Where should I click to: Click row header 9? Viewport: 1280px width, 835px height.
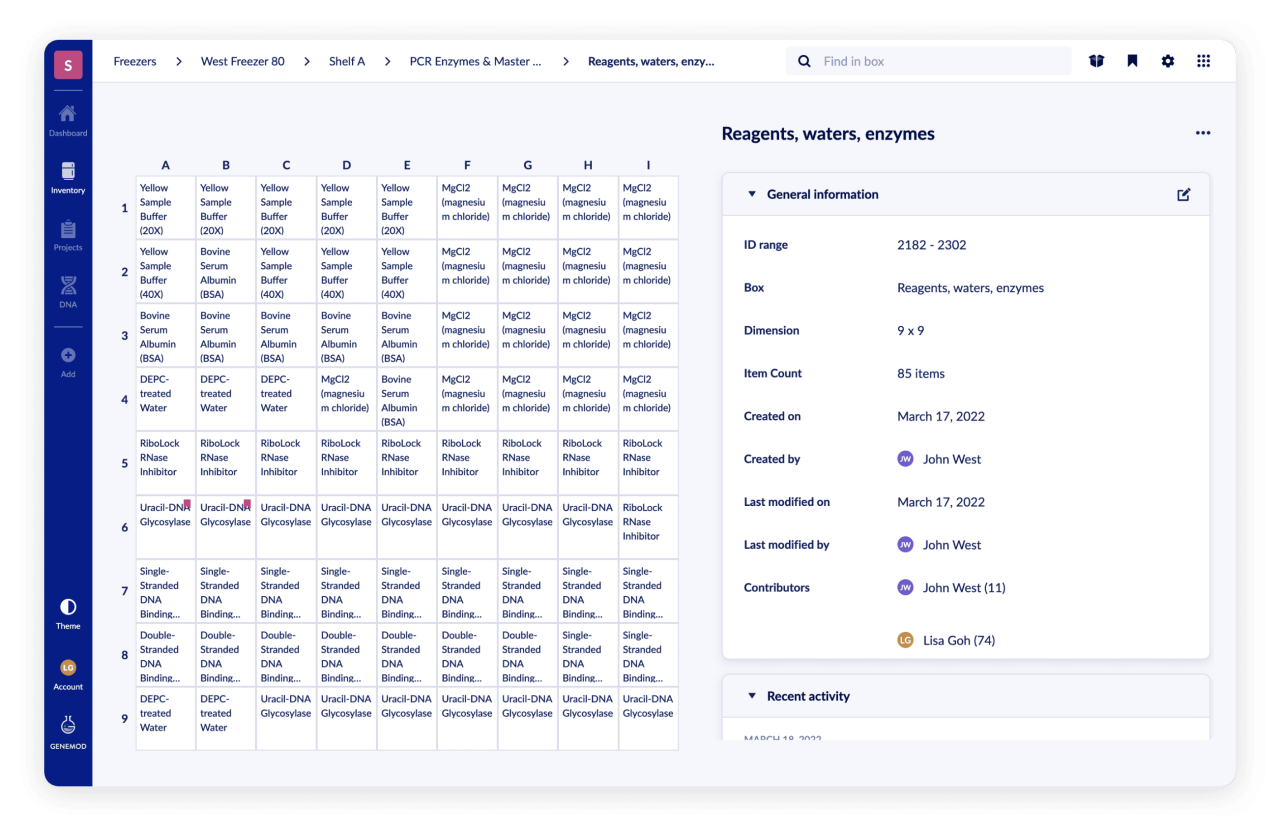coord(125,718)
